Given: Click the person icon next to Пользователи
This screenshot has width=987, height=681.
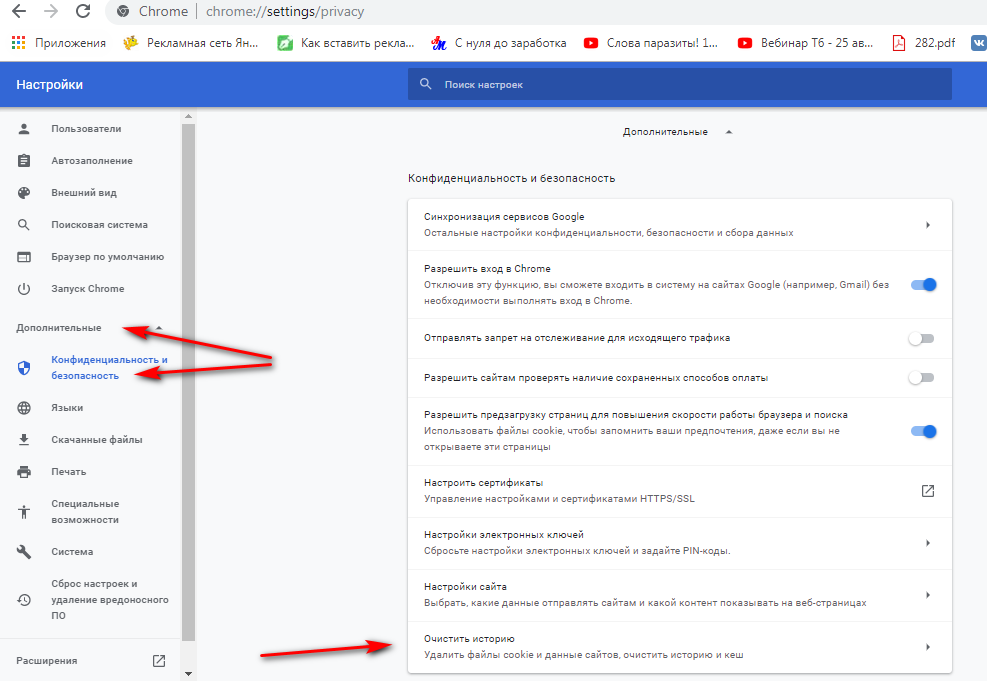Looking at the screenshot, I should 24,128.
